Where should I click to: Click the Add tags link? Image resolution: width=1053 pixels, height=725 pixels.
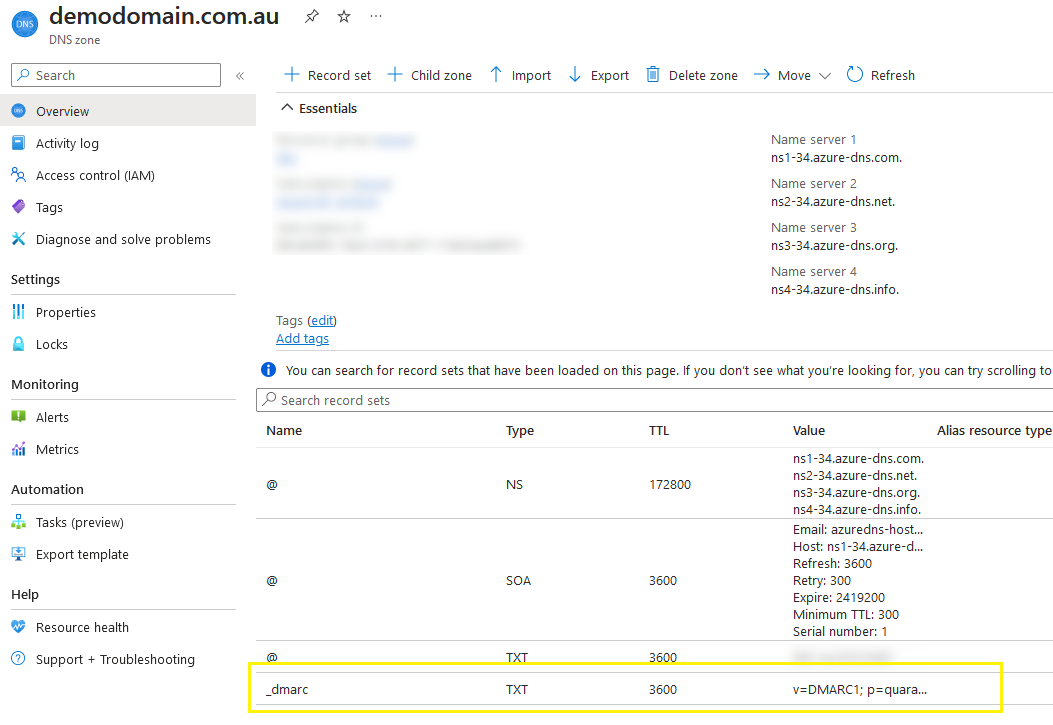[x=302, y=338]
